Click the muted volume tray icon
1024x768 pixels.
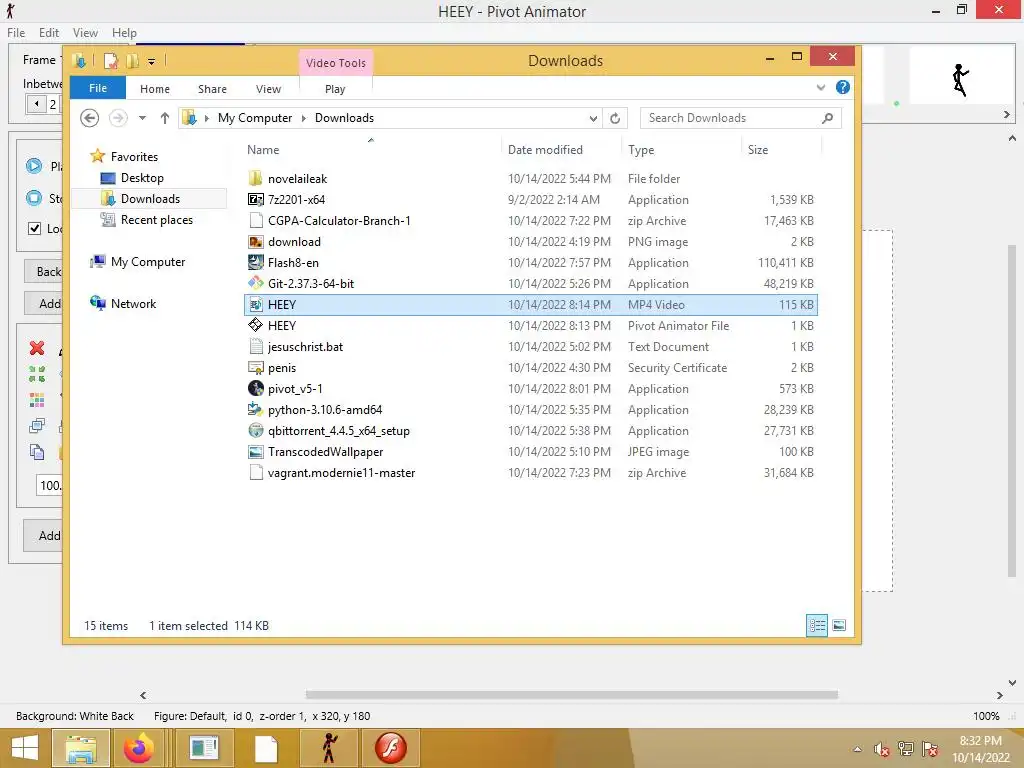point(882,749)
